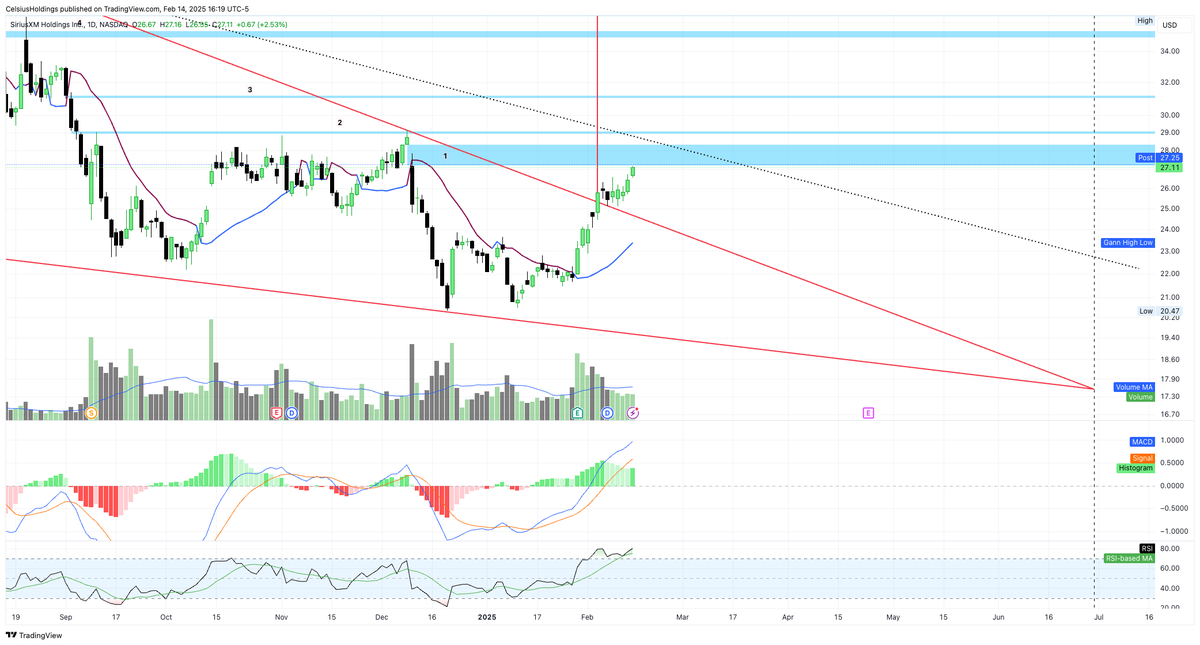This screenshot has height=645, width=1200.
Task: Click the Sep date axis label
Action: [x=65, y=619]
